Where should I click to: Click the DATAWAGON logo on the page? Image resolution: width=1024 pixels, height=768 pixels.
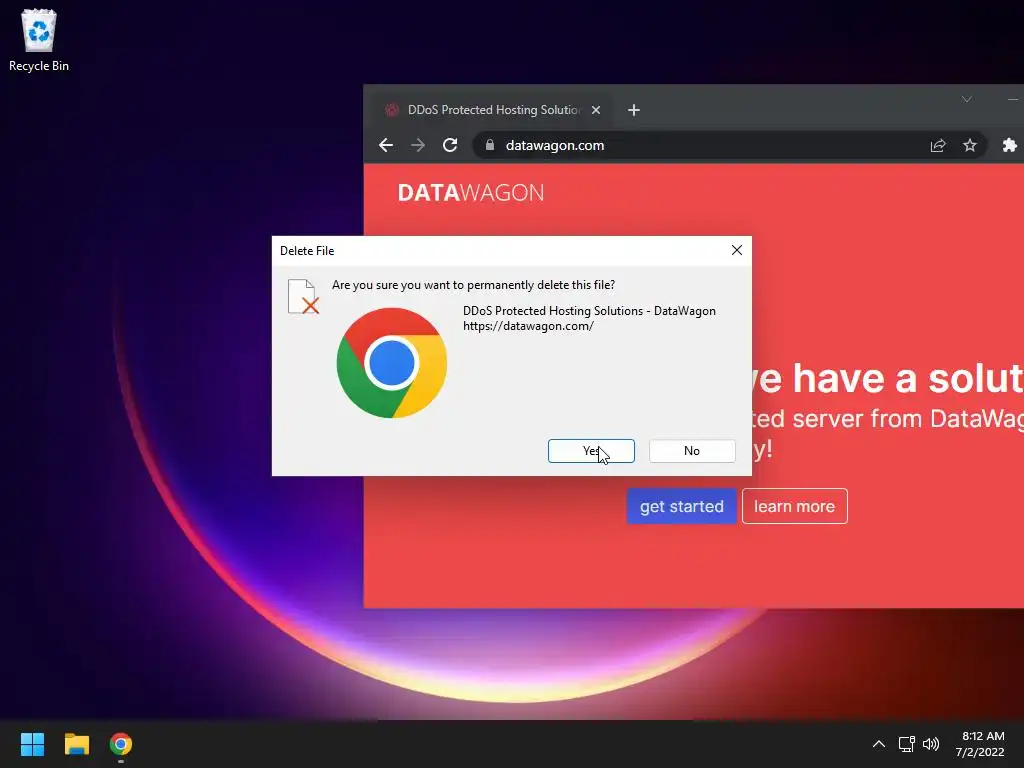pos(471,193)
